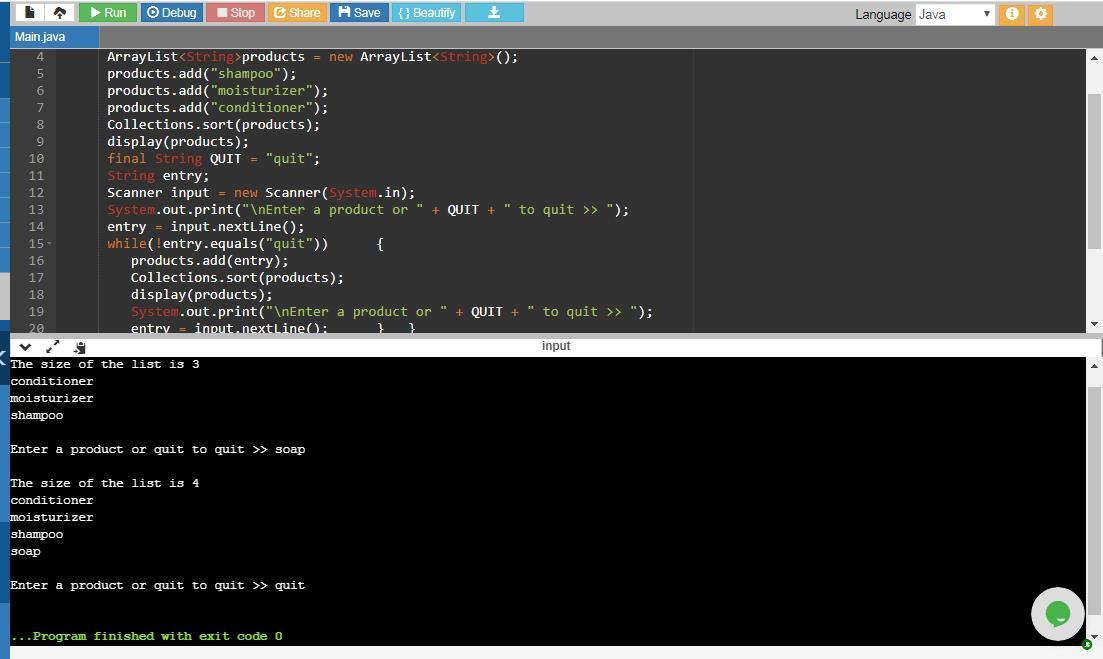Click 'The size of the list is 4' output
The image size is (1103, 659).
(105, 483)
